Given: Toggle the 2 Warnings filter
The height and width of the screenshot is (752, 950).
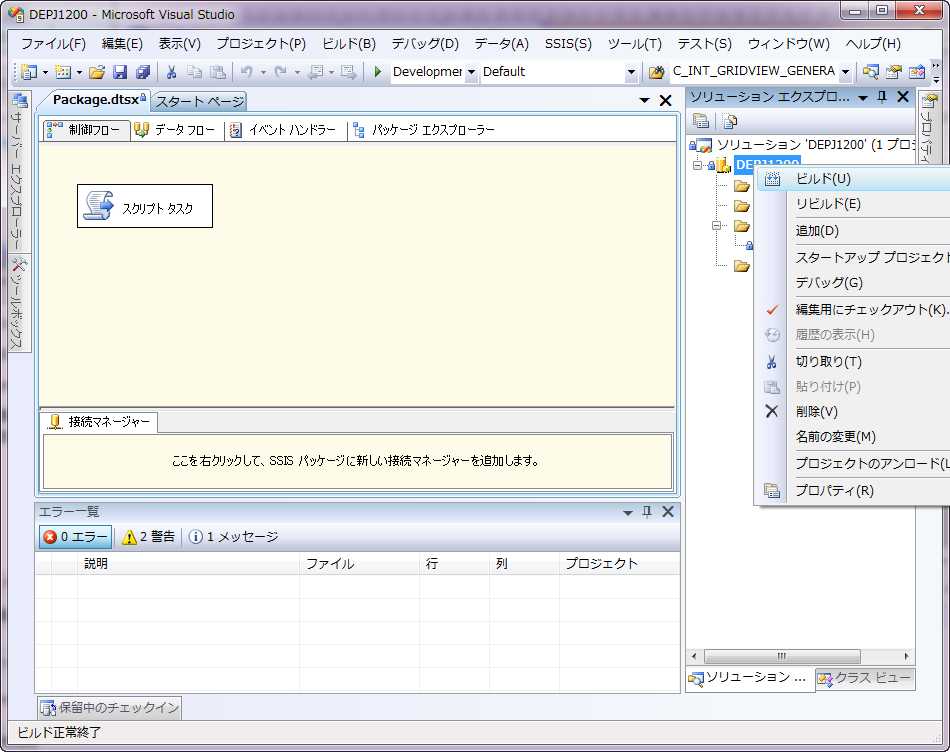Looking at the screenshot, I should pos(148,536).
